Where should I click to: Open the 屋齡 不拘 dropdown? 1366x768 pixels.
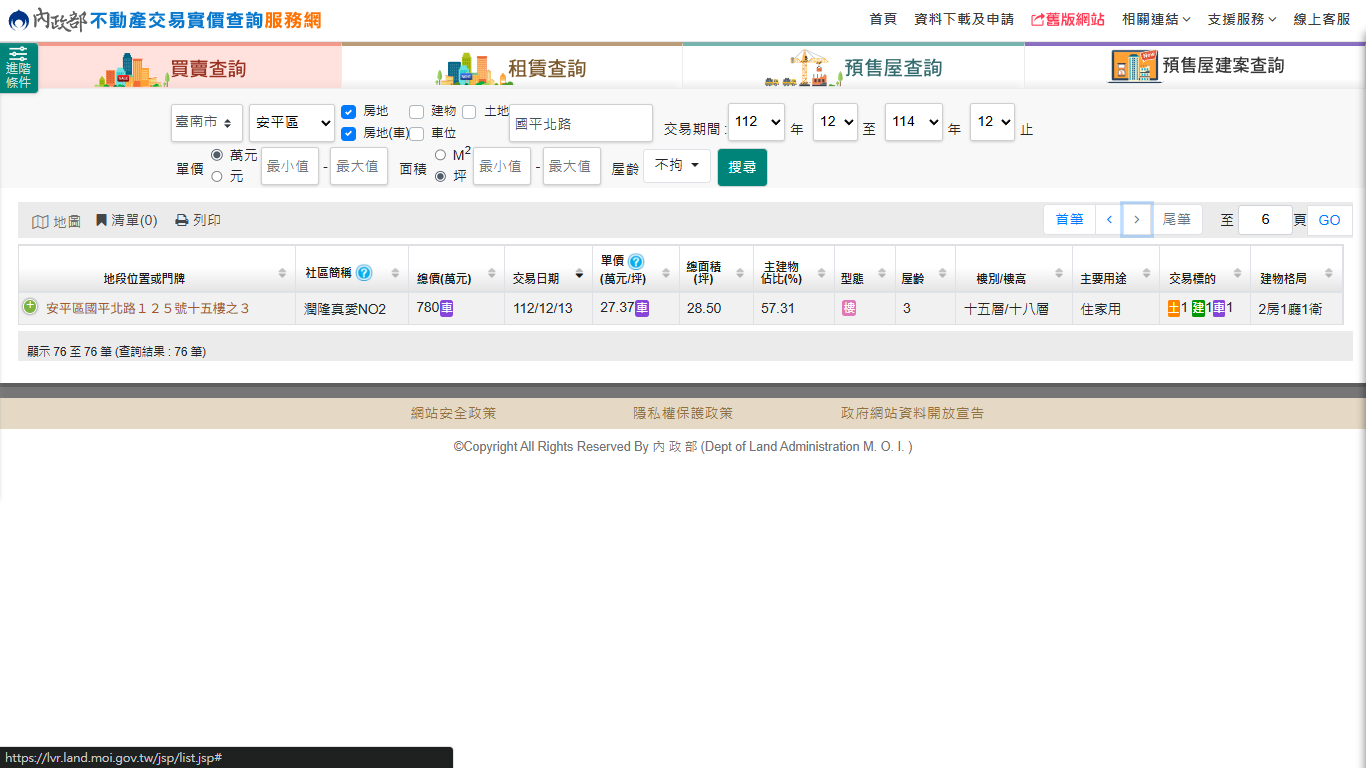coord(676,166)
